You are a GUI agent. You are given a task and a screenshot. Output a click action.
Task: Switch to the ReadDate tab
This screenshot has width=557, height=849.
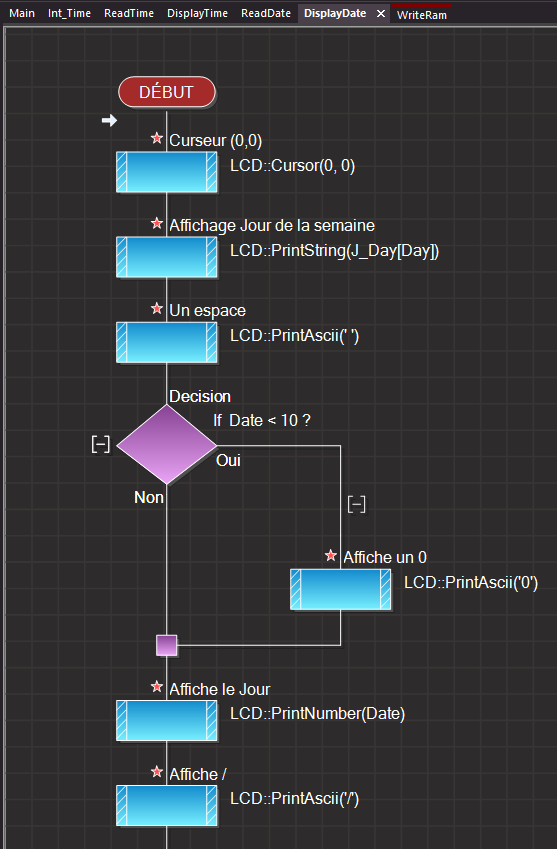tap(266, 14)
